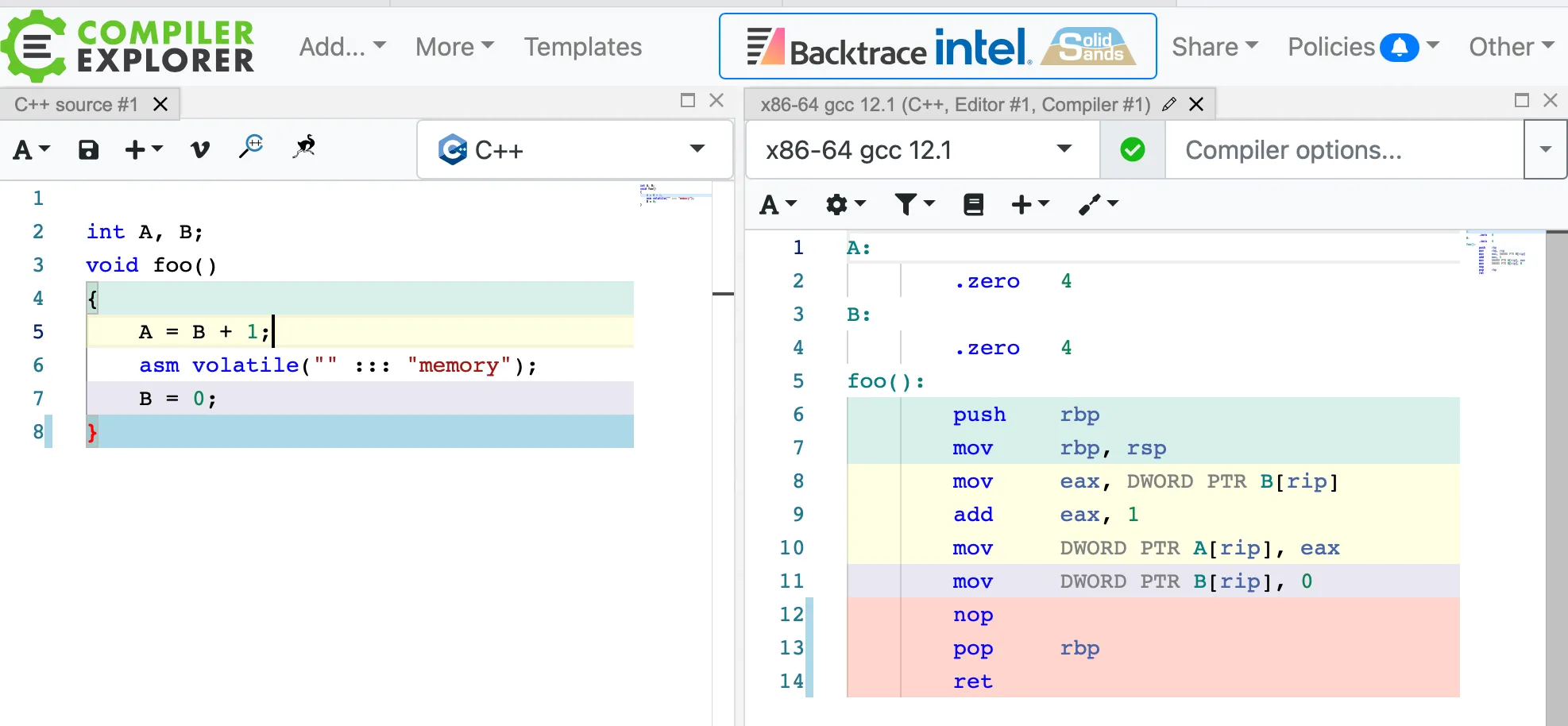
Task: Open the x86-64 gcc 12.1 compiler selector
Action: tap(923, 149)
